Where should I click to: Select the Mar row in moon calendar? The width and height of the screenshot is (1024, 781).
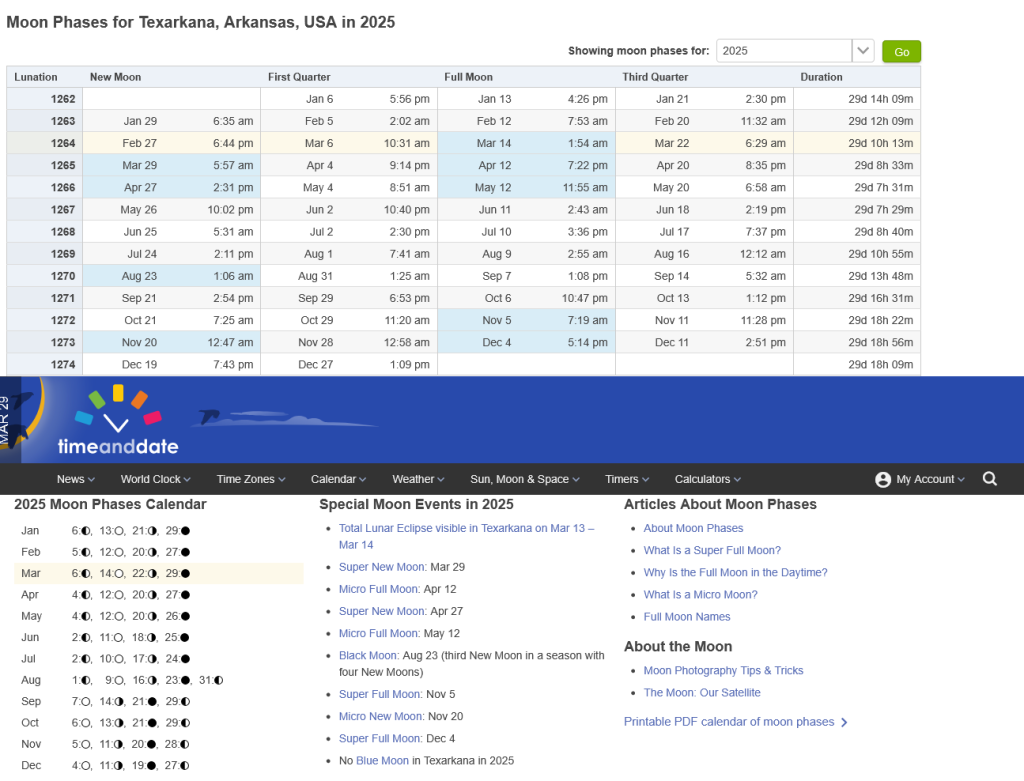point(30,574)
